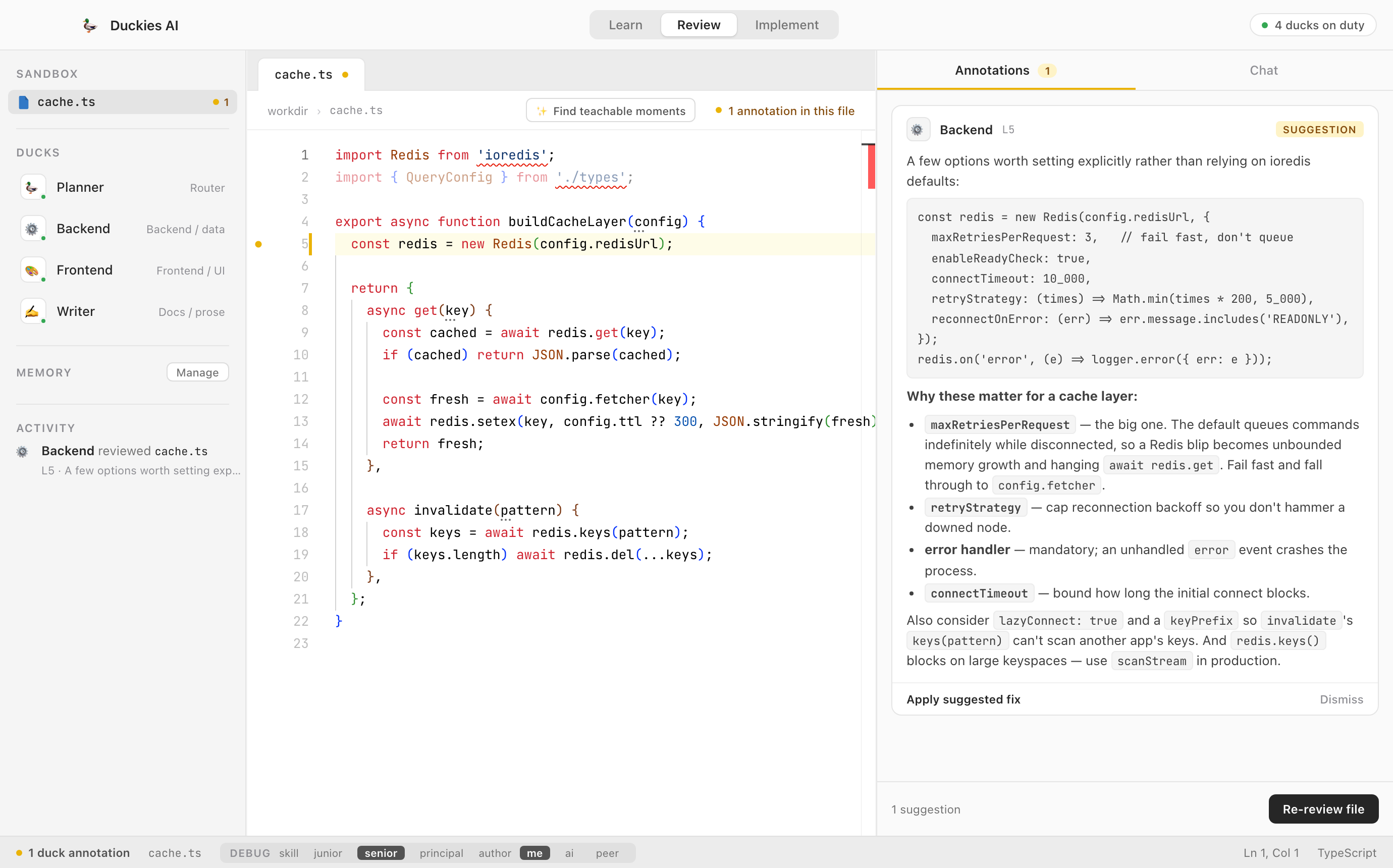Click the Backend gear avatar in Ducks list

(33, 229)
